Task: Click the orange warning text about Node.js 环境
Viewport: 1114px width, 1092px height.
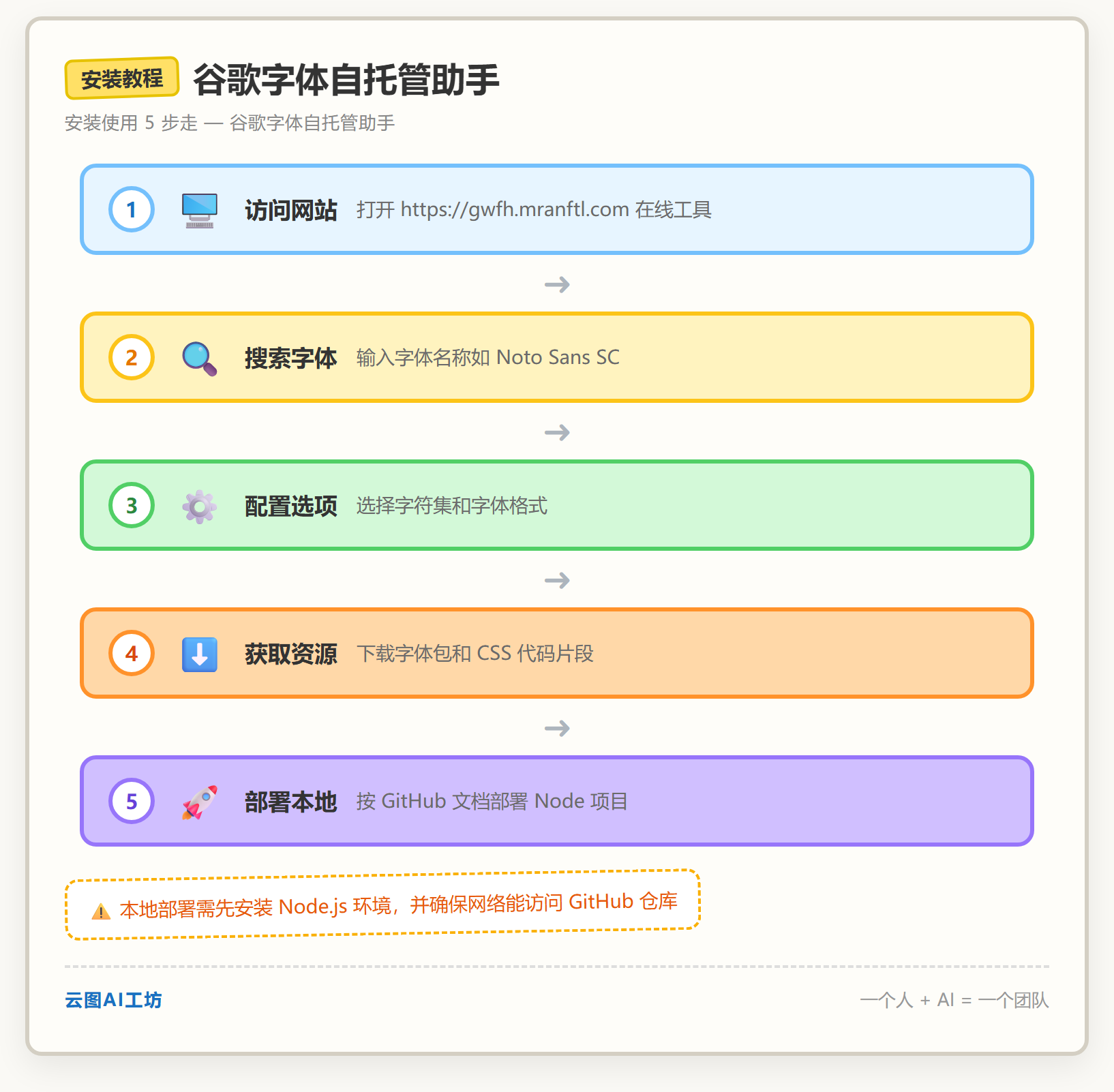Action: pyautogui.click(x=399, y=905)
